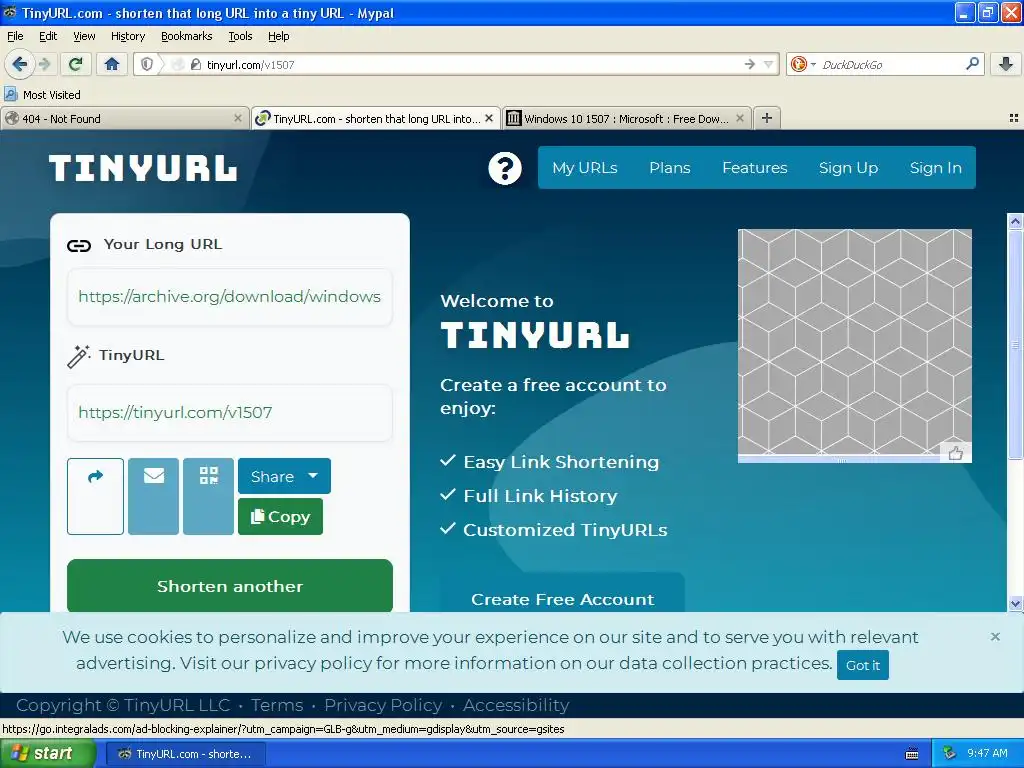Open the downloads arrow button
The width and height of the screenshot is (1024, 768).
point(1006,64)
